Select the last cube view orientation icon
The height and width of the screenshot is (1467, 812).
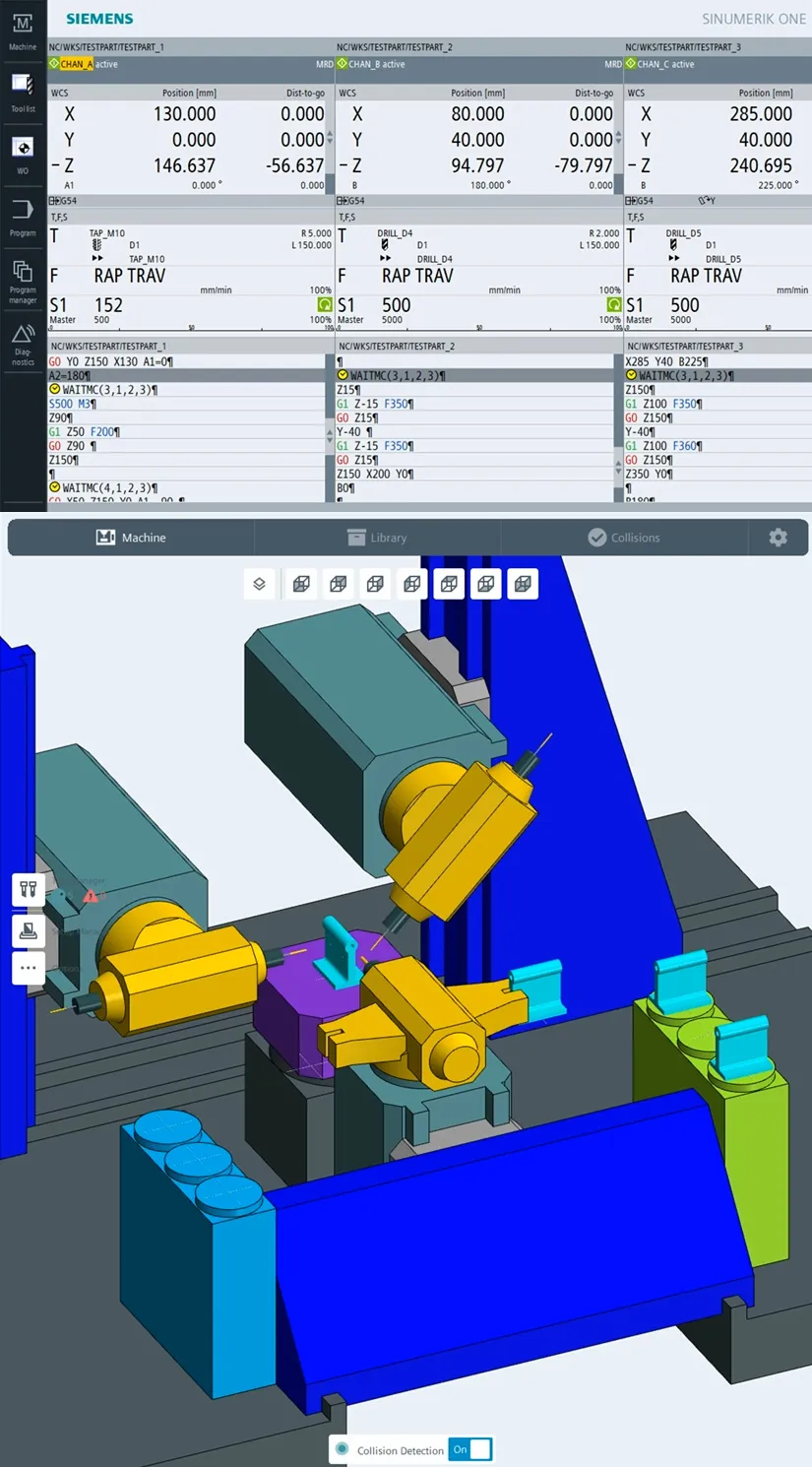coord(524,584)
